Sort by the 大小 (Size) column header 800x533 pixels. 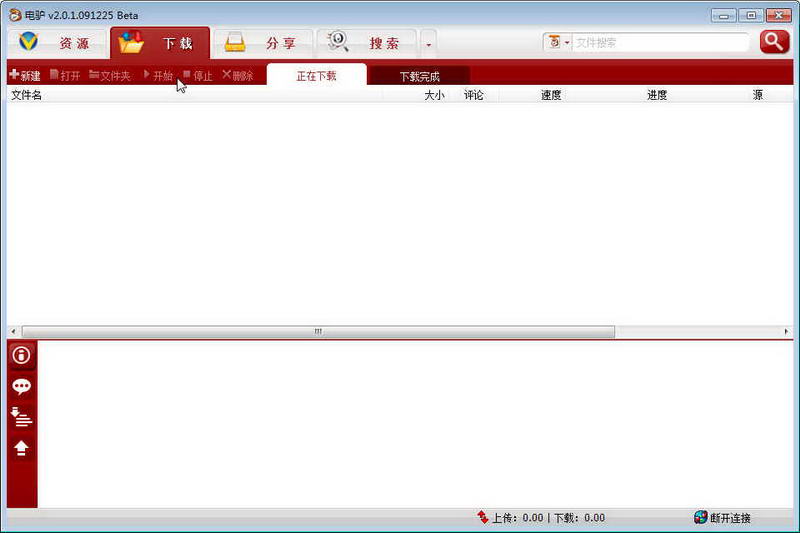(434, 95)
